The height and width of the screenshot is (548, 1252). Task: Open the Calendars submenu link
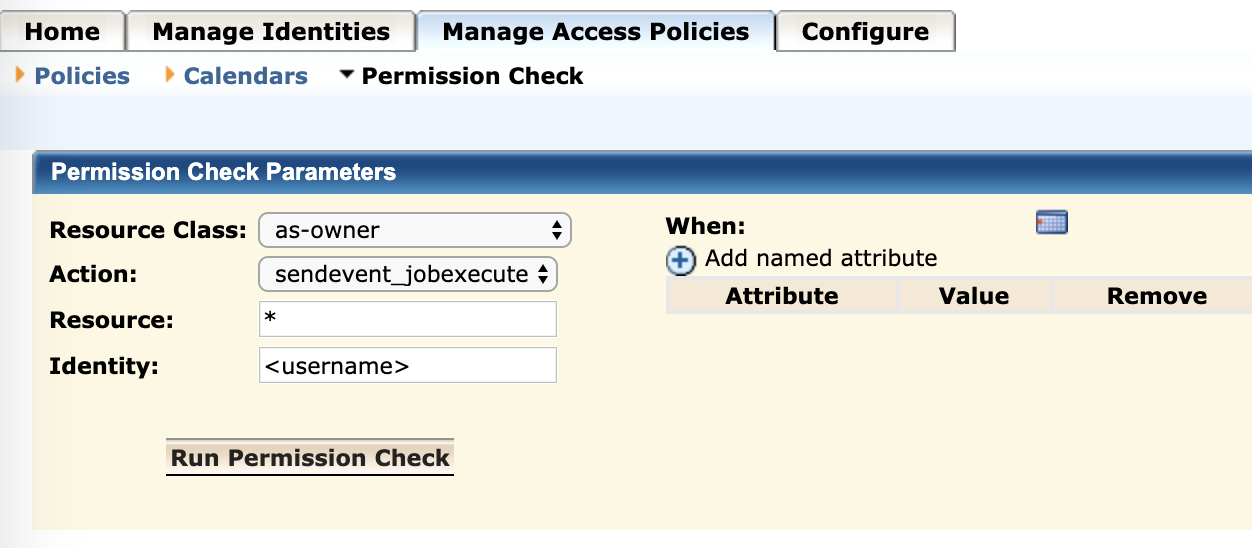pyautogui.click(x=246, y=76)
